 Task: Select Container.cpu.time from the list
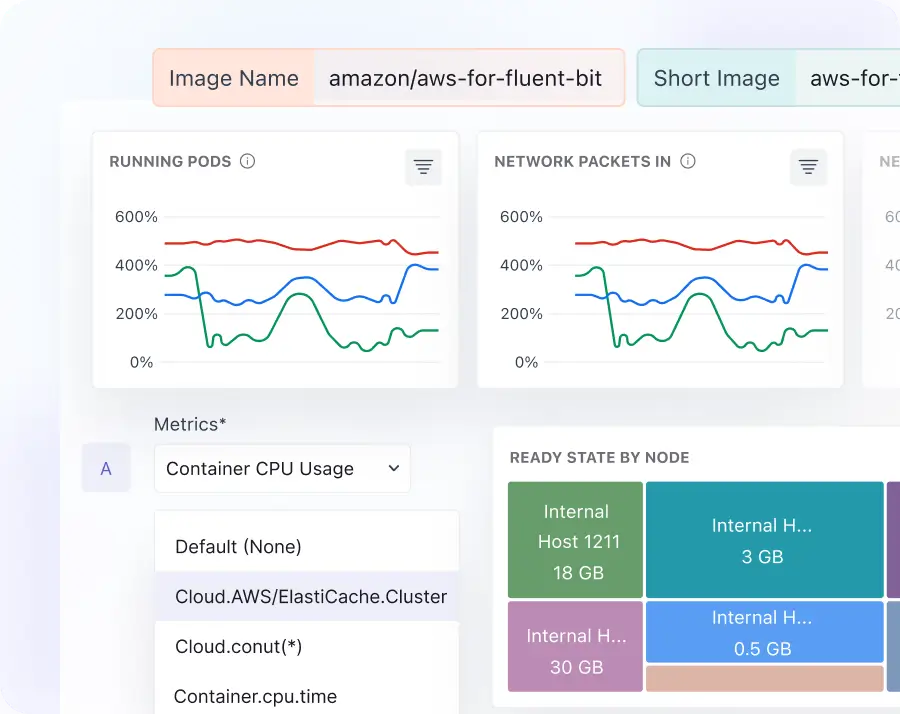click(307, 696)
